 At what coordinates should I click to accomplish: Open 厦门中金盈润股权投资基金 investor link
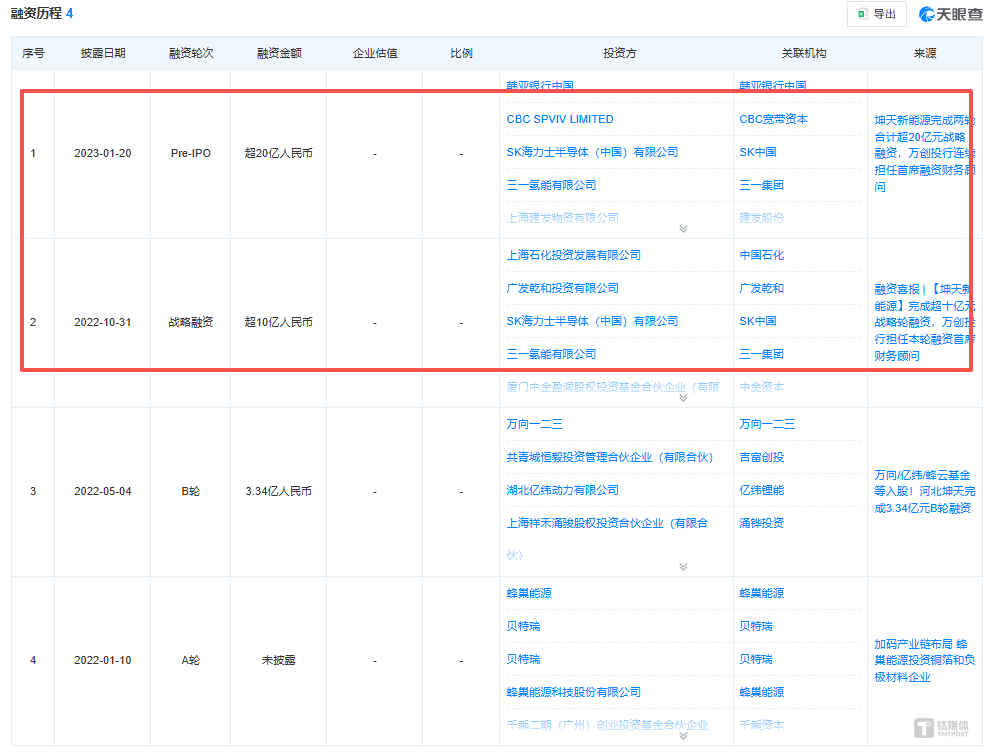(612, 387)
